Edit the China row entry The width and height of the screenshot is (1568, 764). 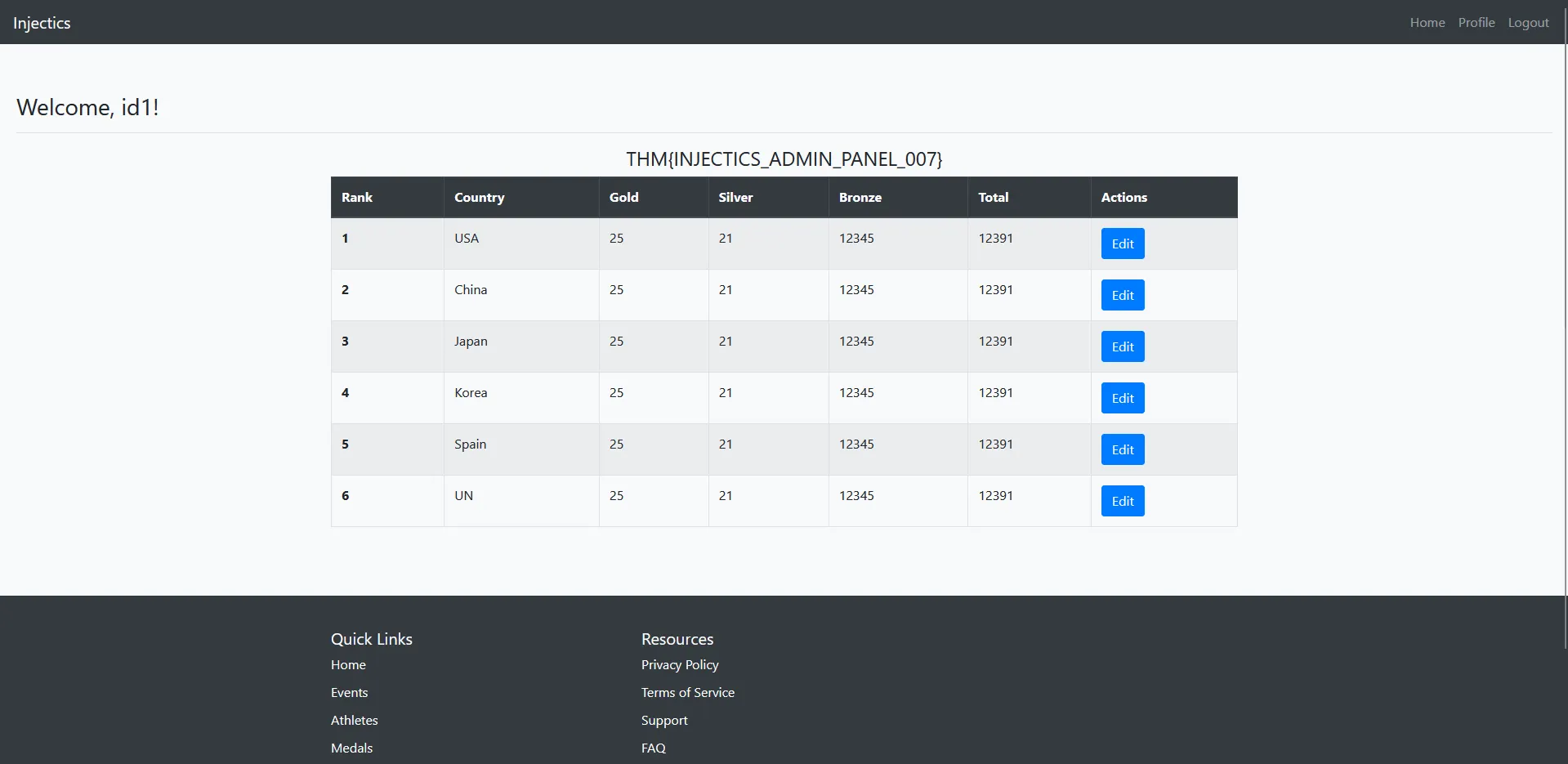1123,295
